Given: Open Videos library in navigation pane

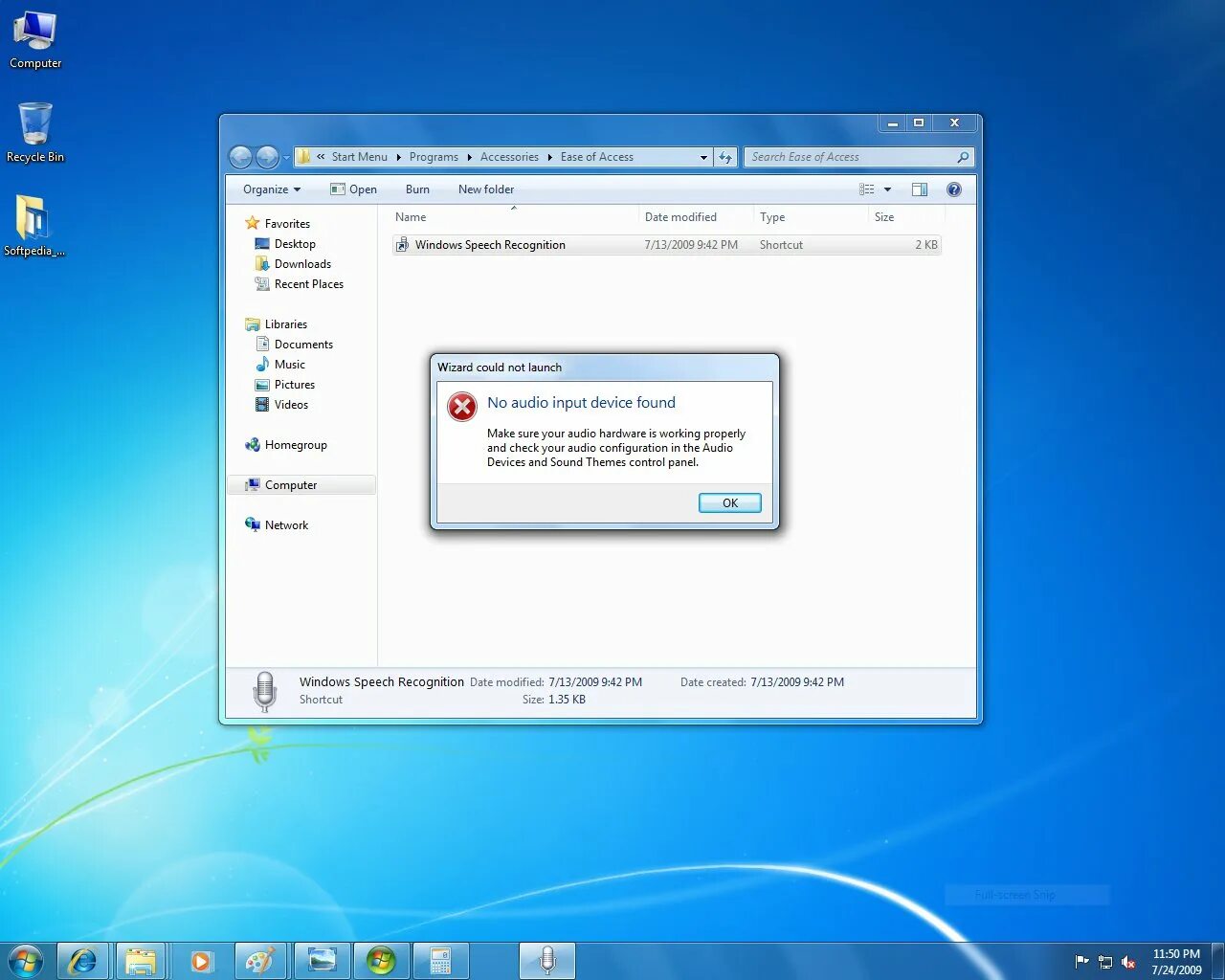Looking at the screenshot, I should tap(282, 405).
